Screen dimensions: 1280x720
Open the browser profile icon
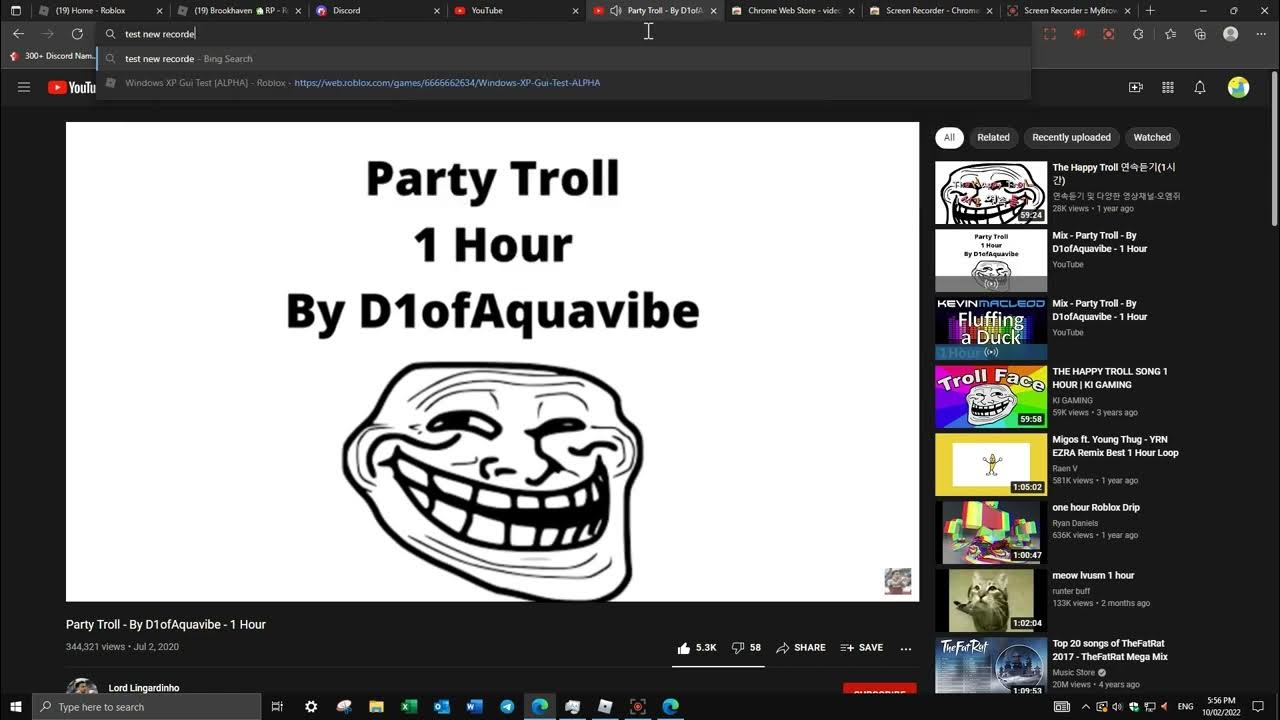[x=1231, y=33]
